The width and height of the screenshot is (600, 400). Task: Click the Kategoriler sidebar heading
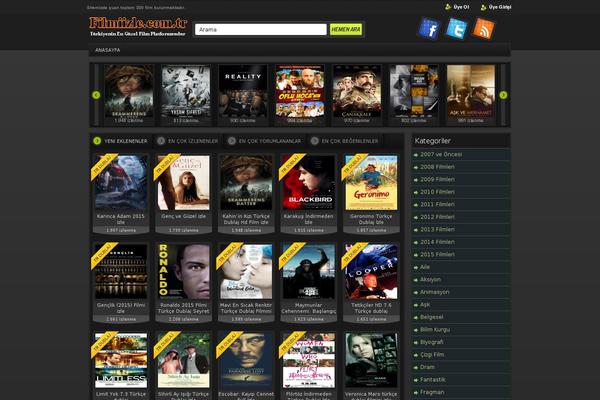(432, 141)
